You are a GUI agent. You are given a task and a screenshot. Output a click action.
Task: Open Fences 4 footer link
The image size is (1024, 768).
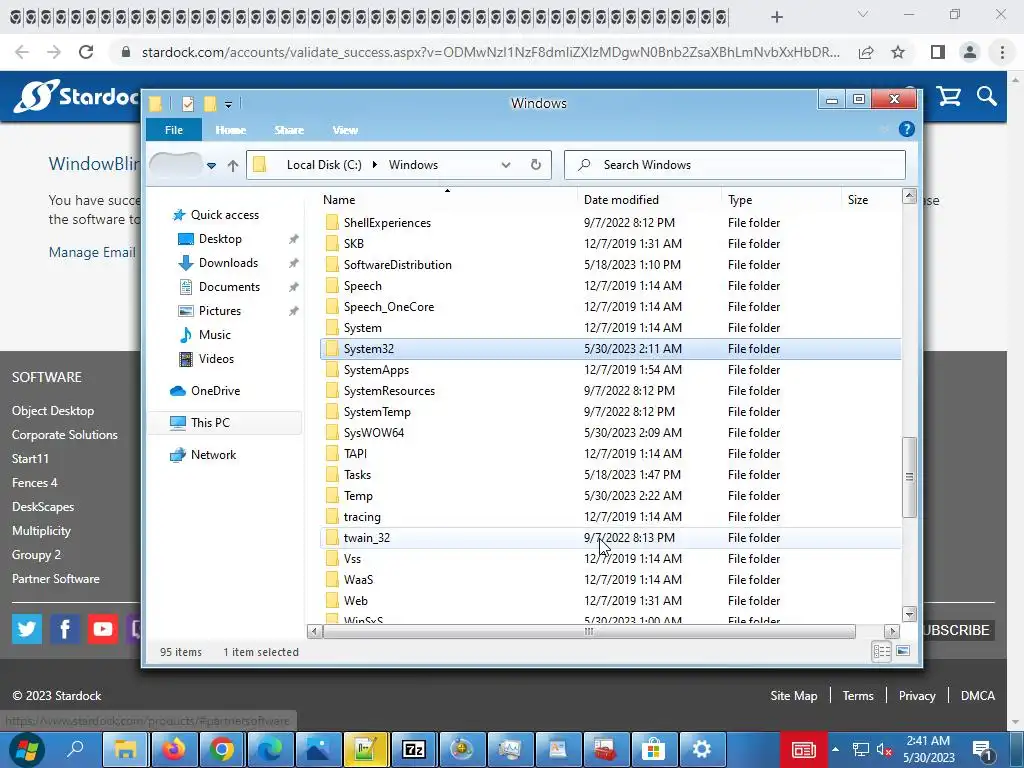[35, 483]
